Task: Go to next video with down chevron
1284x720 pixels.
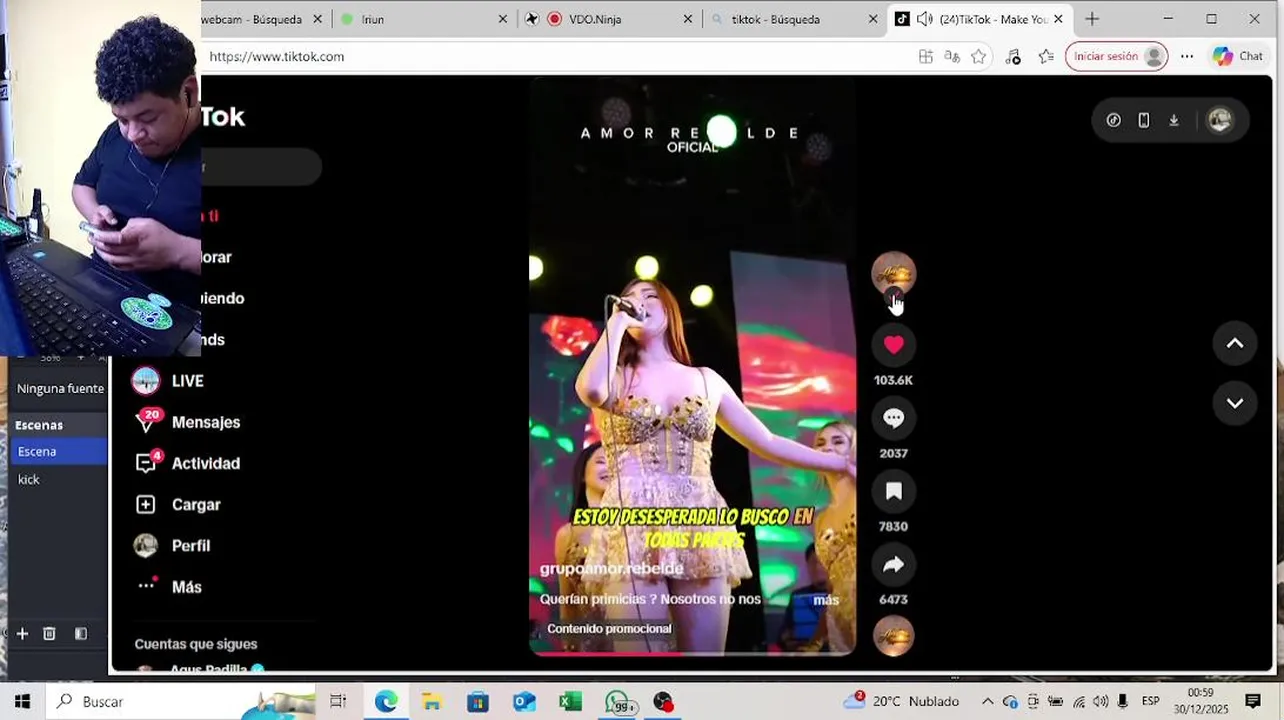Action: pyautogui.click(x=1235, y=403)
